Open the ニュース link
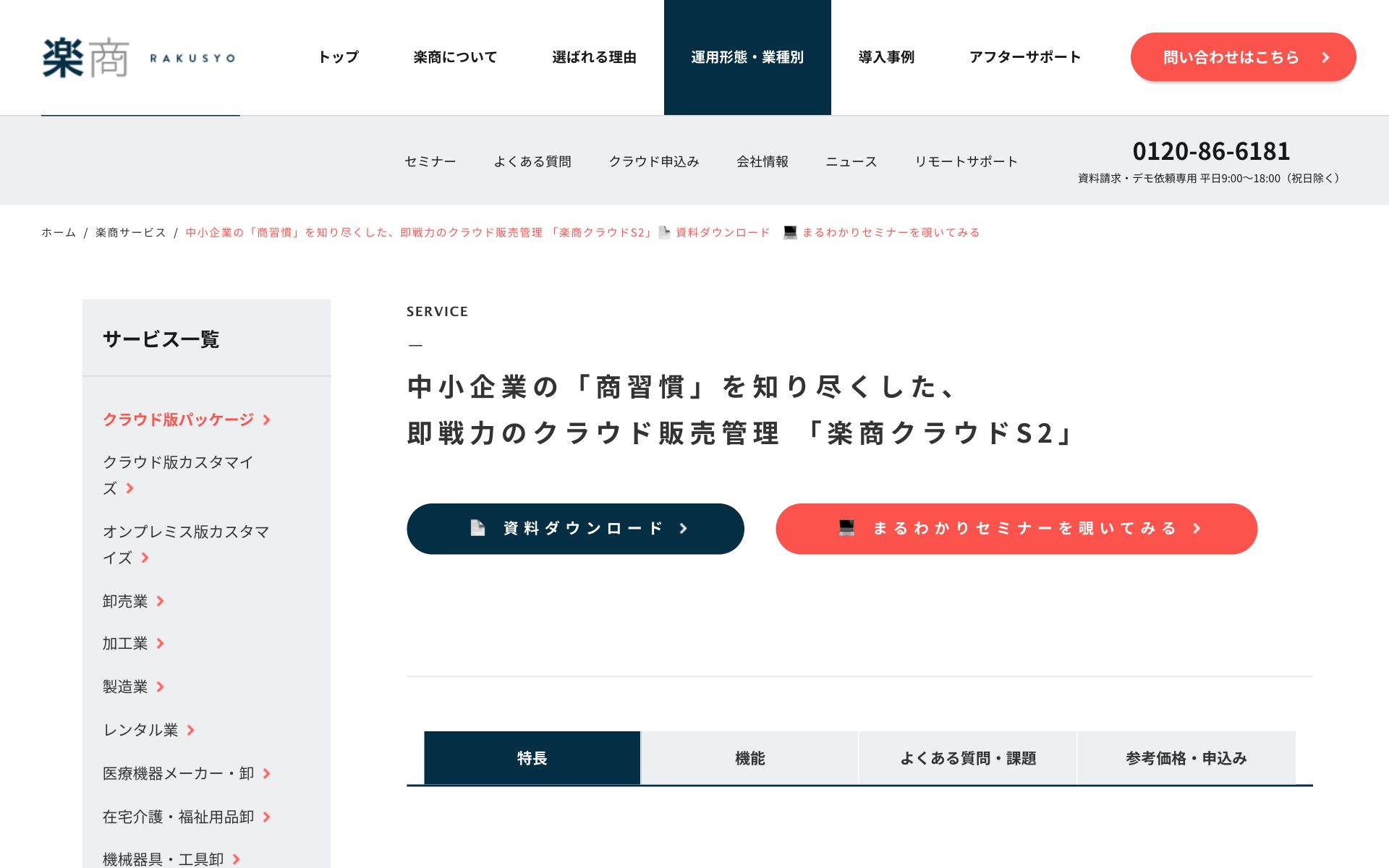The width and height of the screenshot is (1389, 868). point(851,161)
